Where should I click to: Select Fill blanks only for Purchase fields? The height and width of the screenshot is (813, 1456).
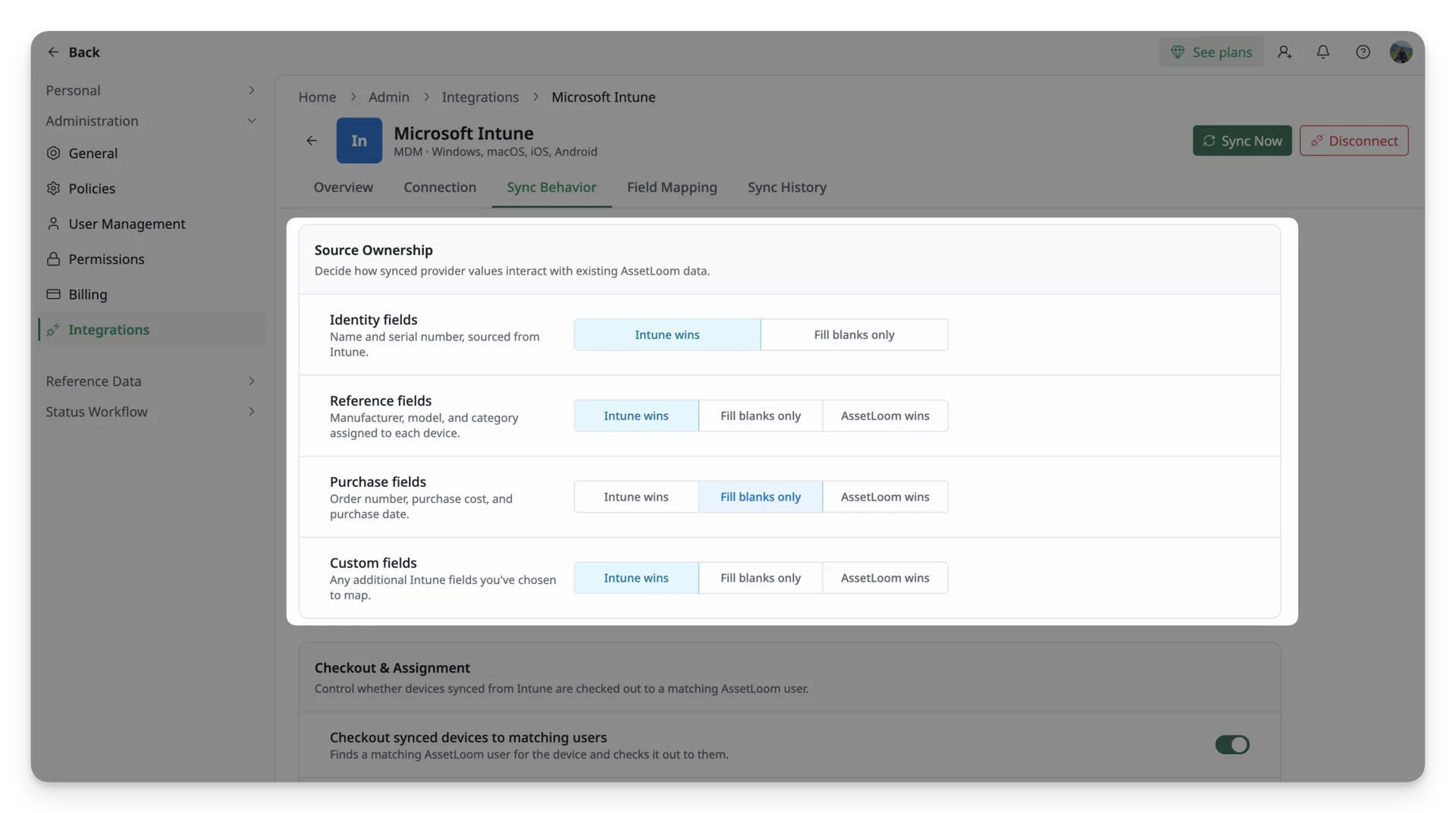click(760, 498)
